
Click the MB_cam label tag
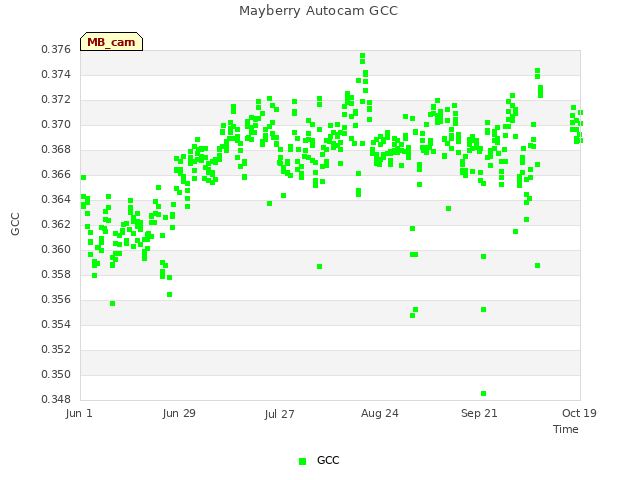[x=111, y=42]
